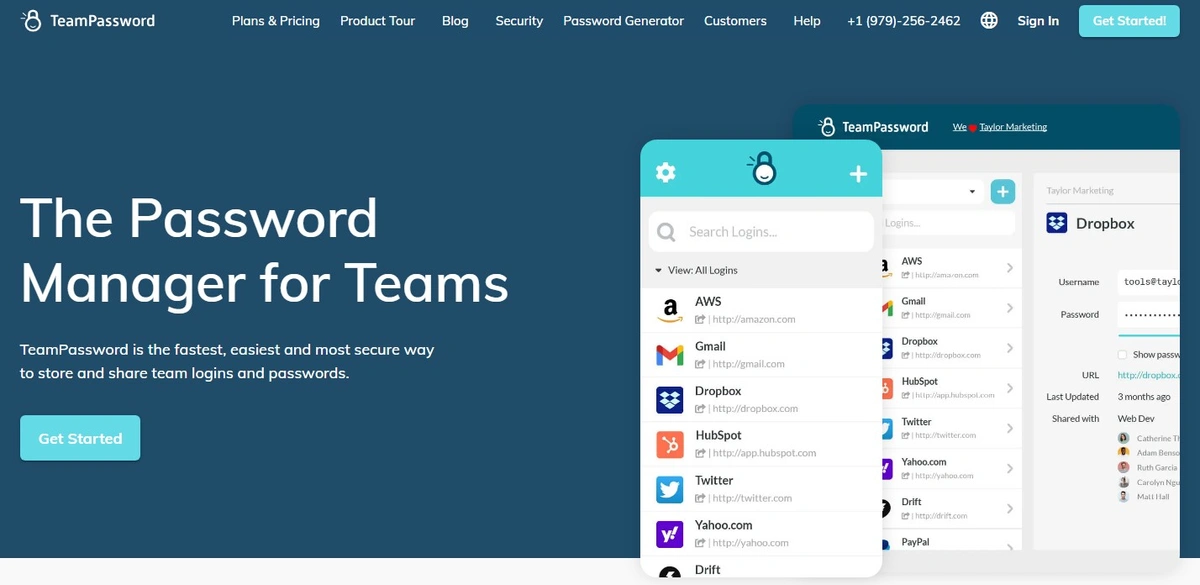Expand the Gmail row chevron in the dashboard list
The image size is (1200, 585).
click(x=1009, y=308)
